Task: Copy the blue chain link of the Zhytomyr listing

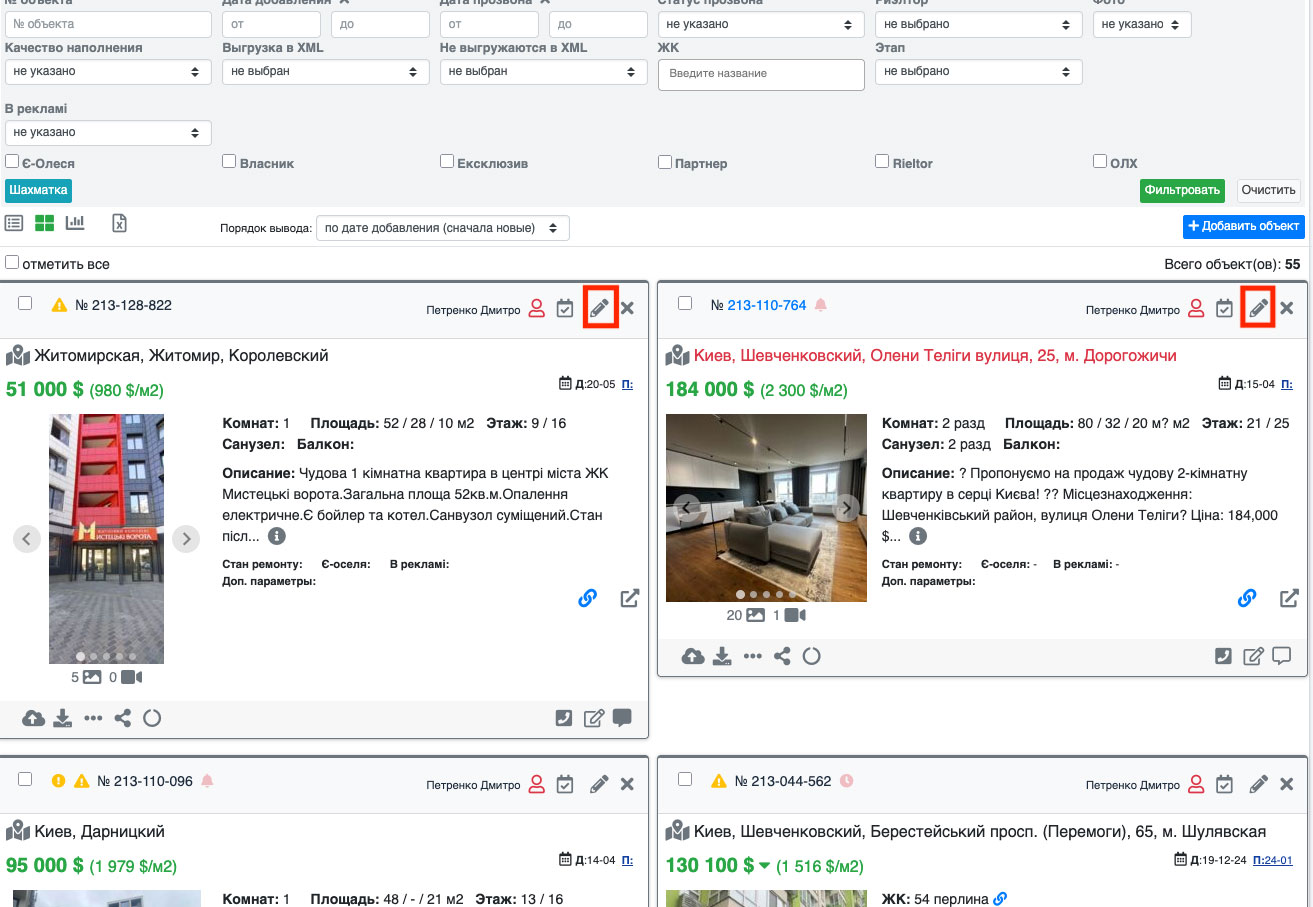Action: (588, 598)
